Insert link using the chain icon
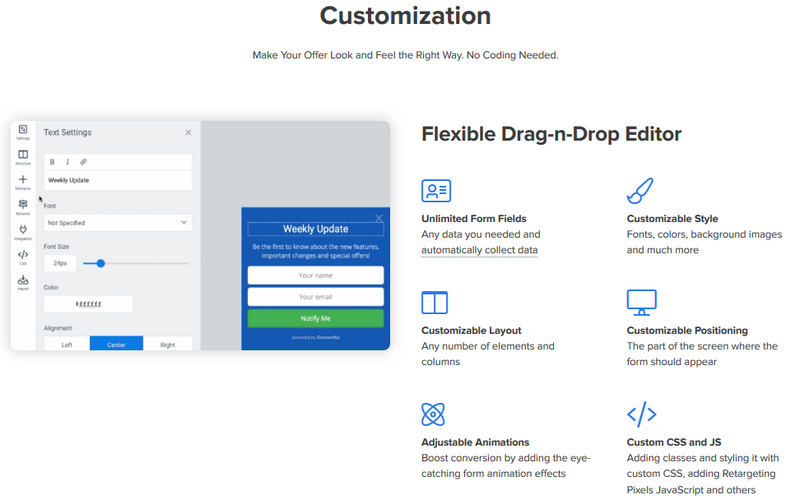 pos(83,162)
